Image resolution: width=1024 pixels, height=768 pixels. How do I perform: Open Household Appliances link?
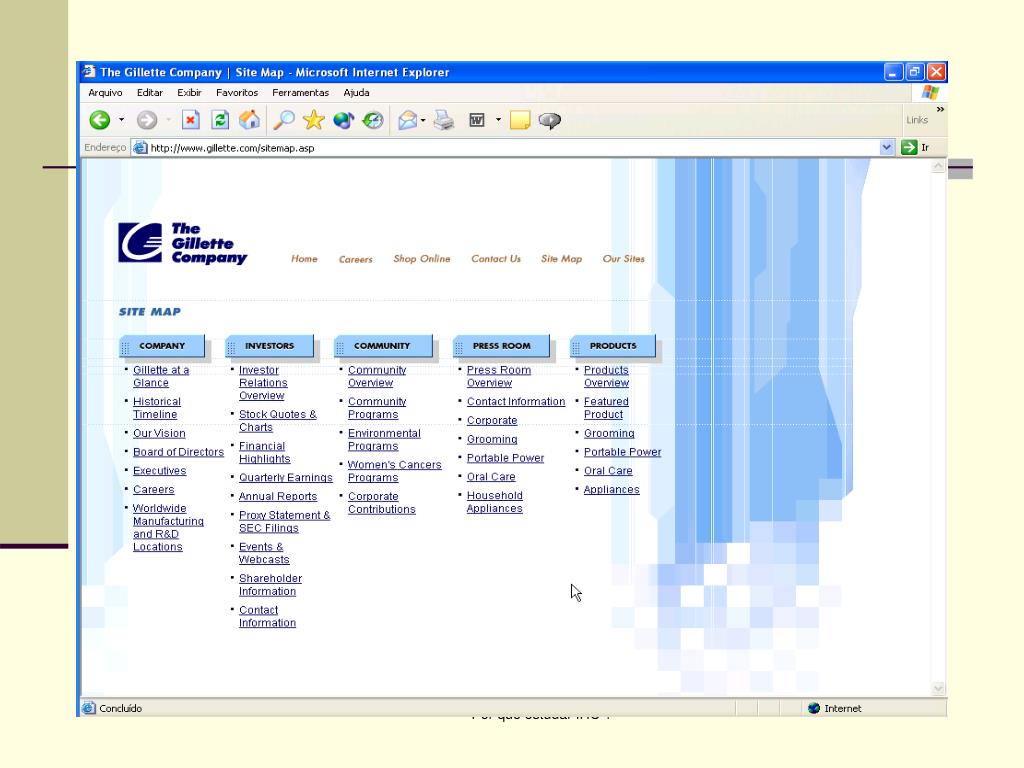click(494, 502)
